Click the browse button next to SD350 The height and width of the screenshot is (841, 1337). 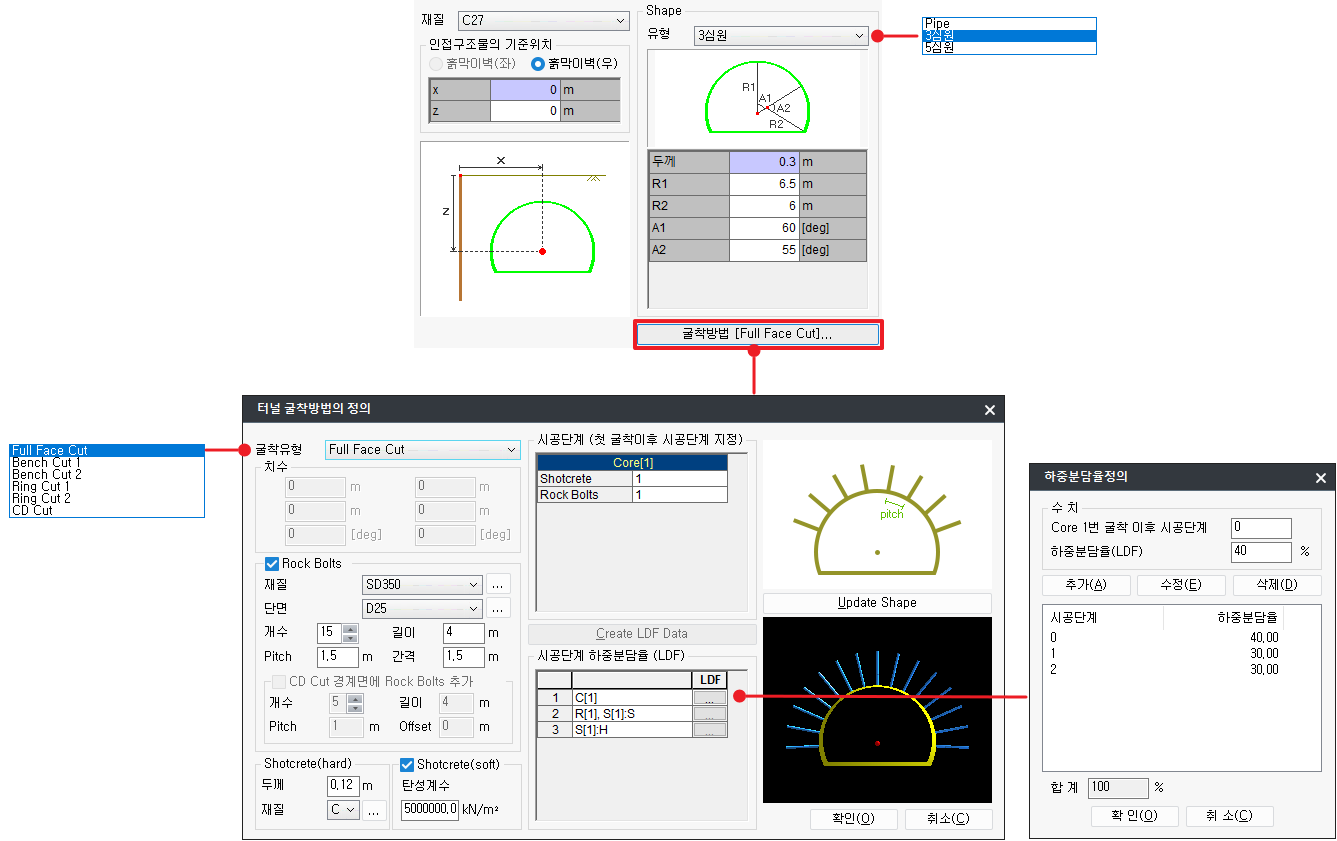[x=499, y=585]
